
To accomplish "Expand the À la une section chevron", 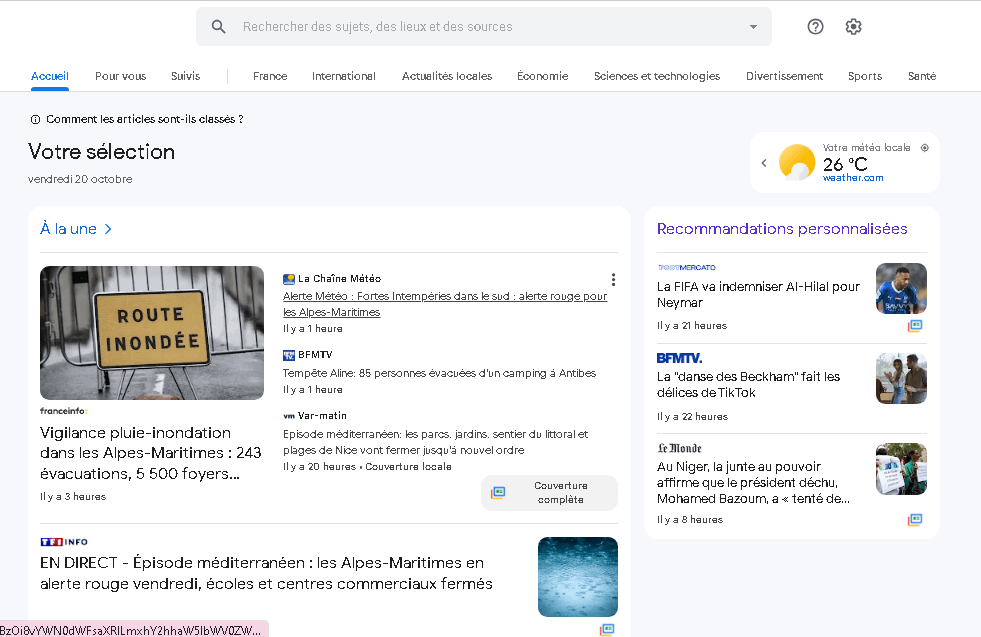I will point(108,228).
